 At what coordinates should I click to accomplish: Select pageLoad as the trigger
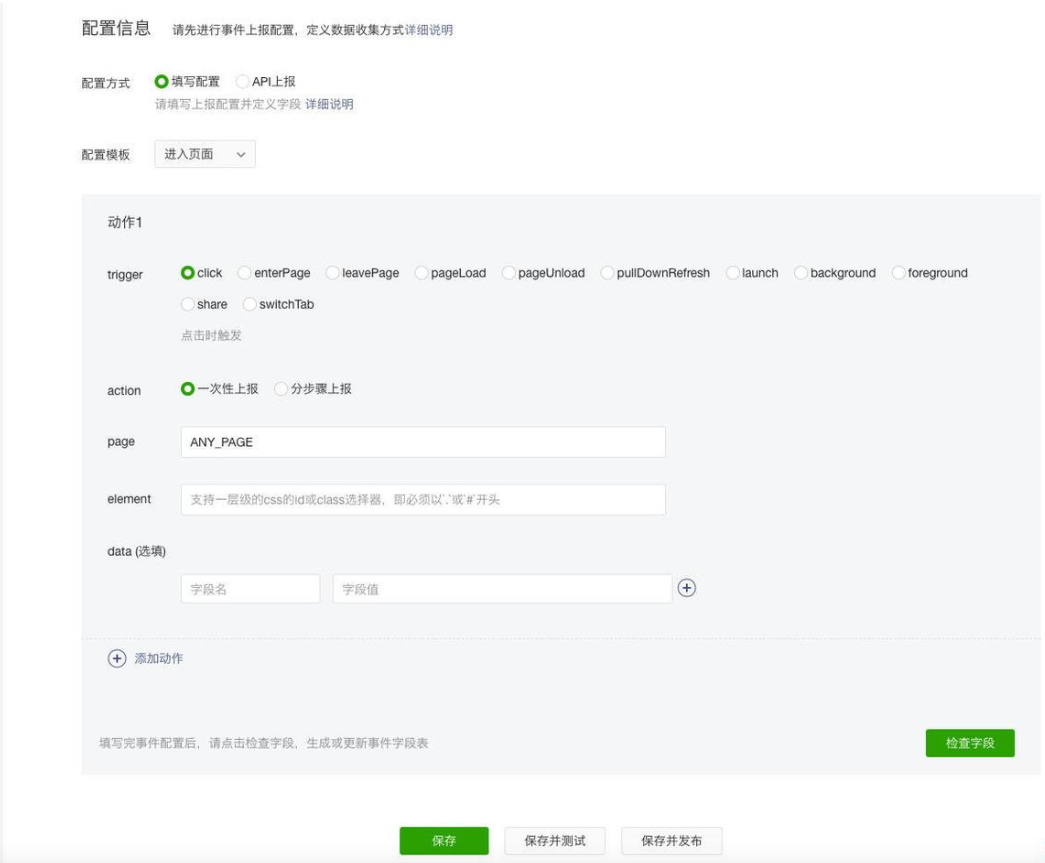coord(422,273)
